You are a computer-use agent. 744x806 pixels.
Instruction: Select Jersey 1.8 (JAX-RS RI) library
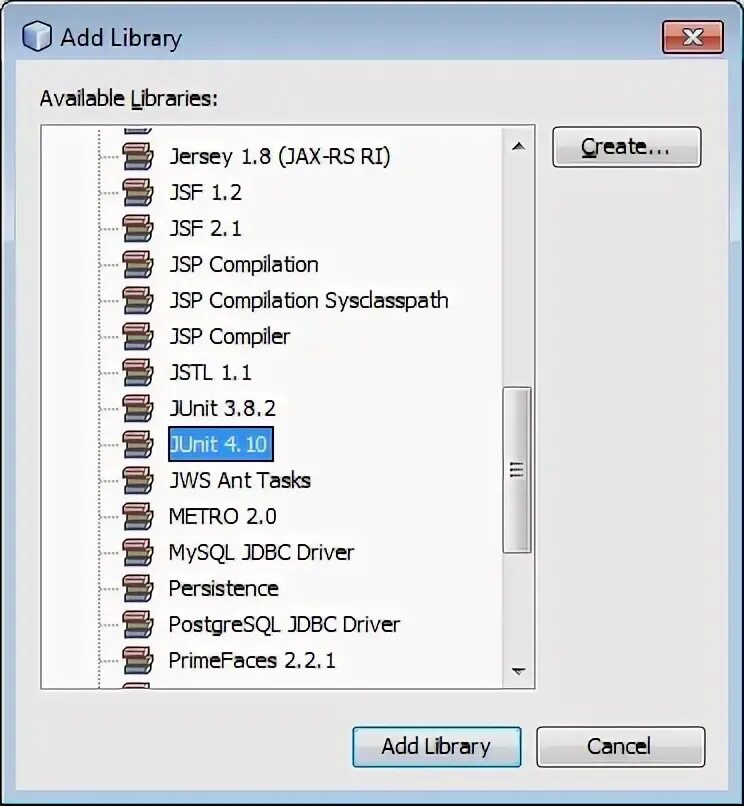pos(280,156)
